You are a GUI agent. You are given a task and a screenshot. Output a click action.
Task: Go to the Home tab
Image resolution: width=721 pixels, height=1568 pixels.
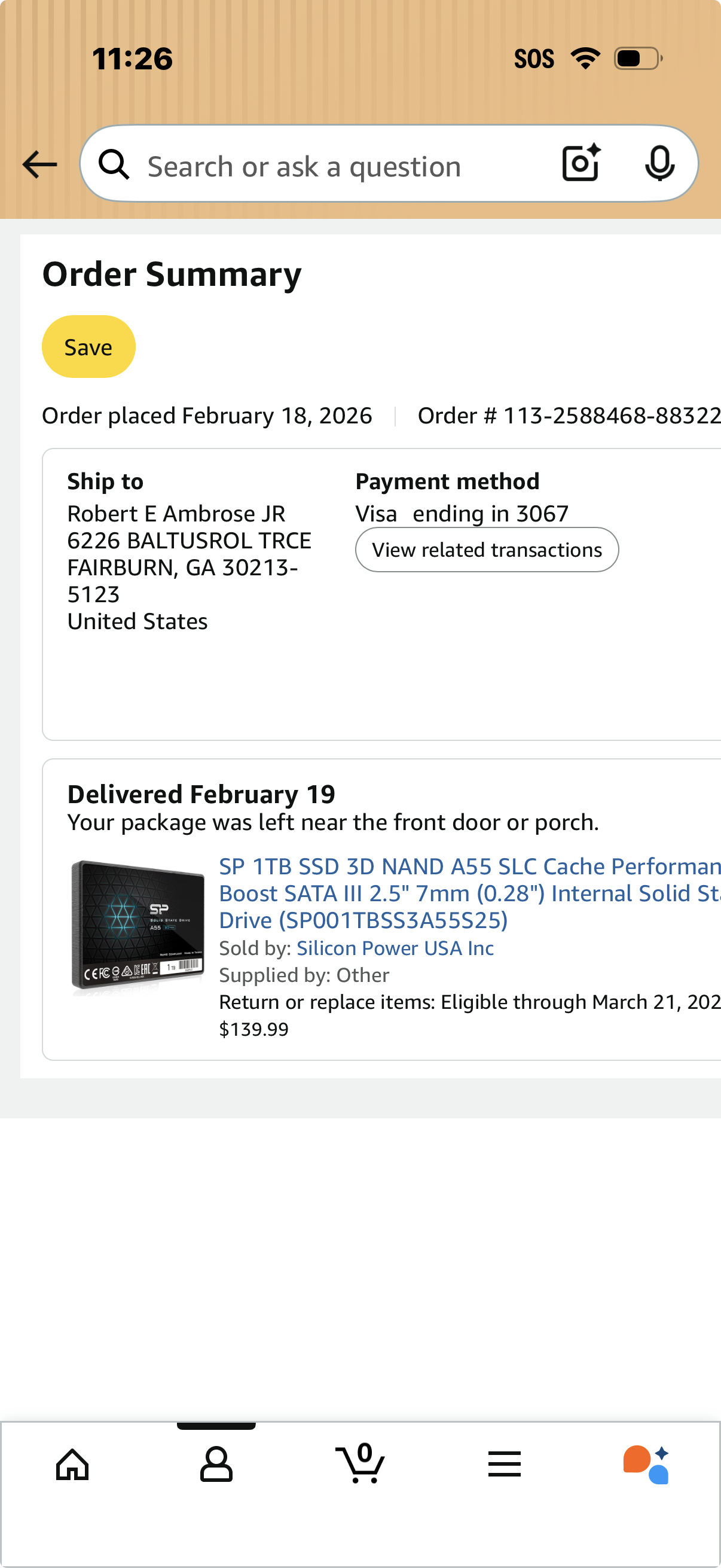pyautogui.click(x=72, y=1464)
